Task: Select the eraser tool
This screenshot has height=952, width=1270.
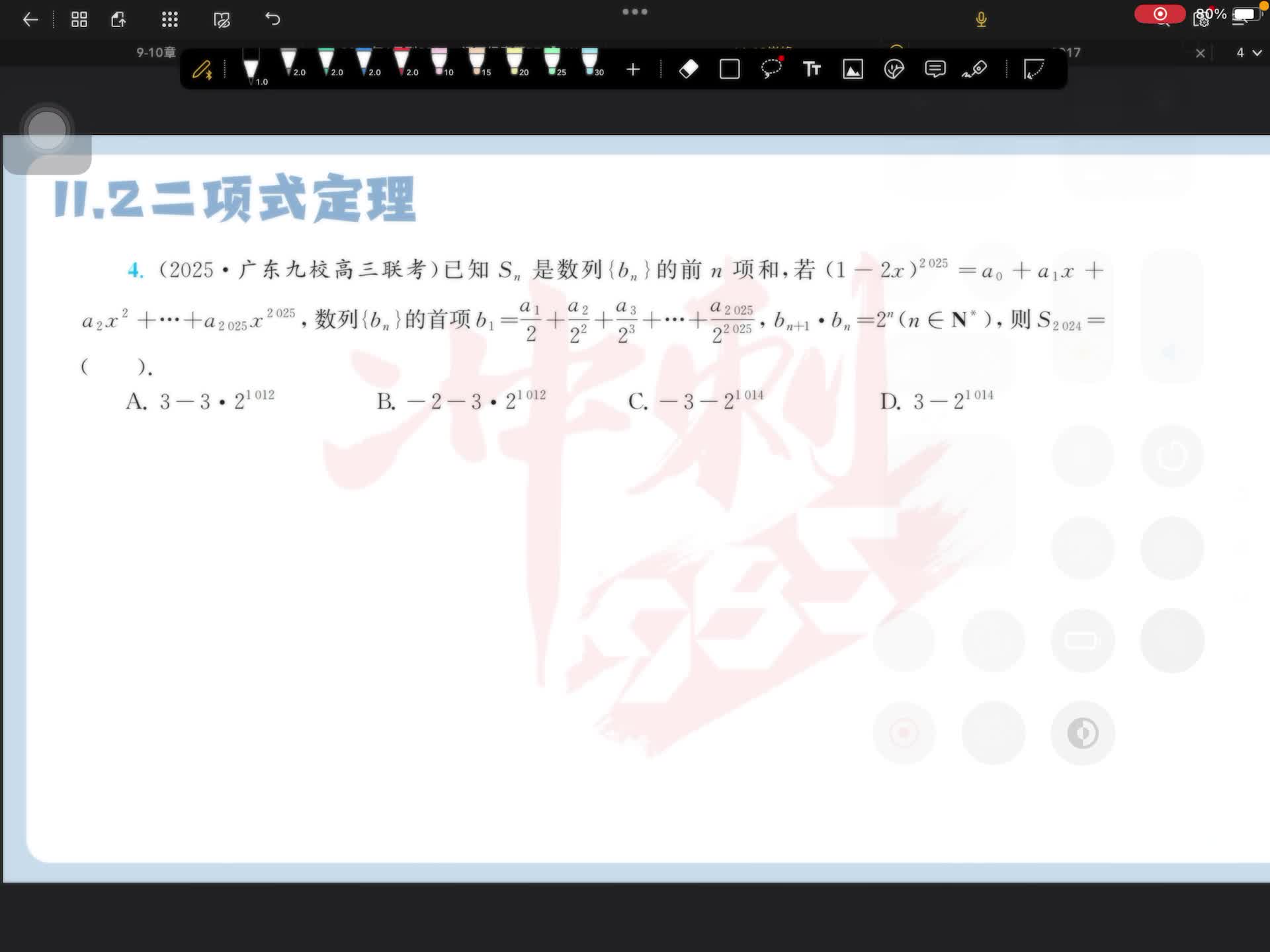Action: coord(689,69)
